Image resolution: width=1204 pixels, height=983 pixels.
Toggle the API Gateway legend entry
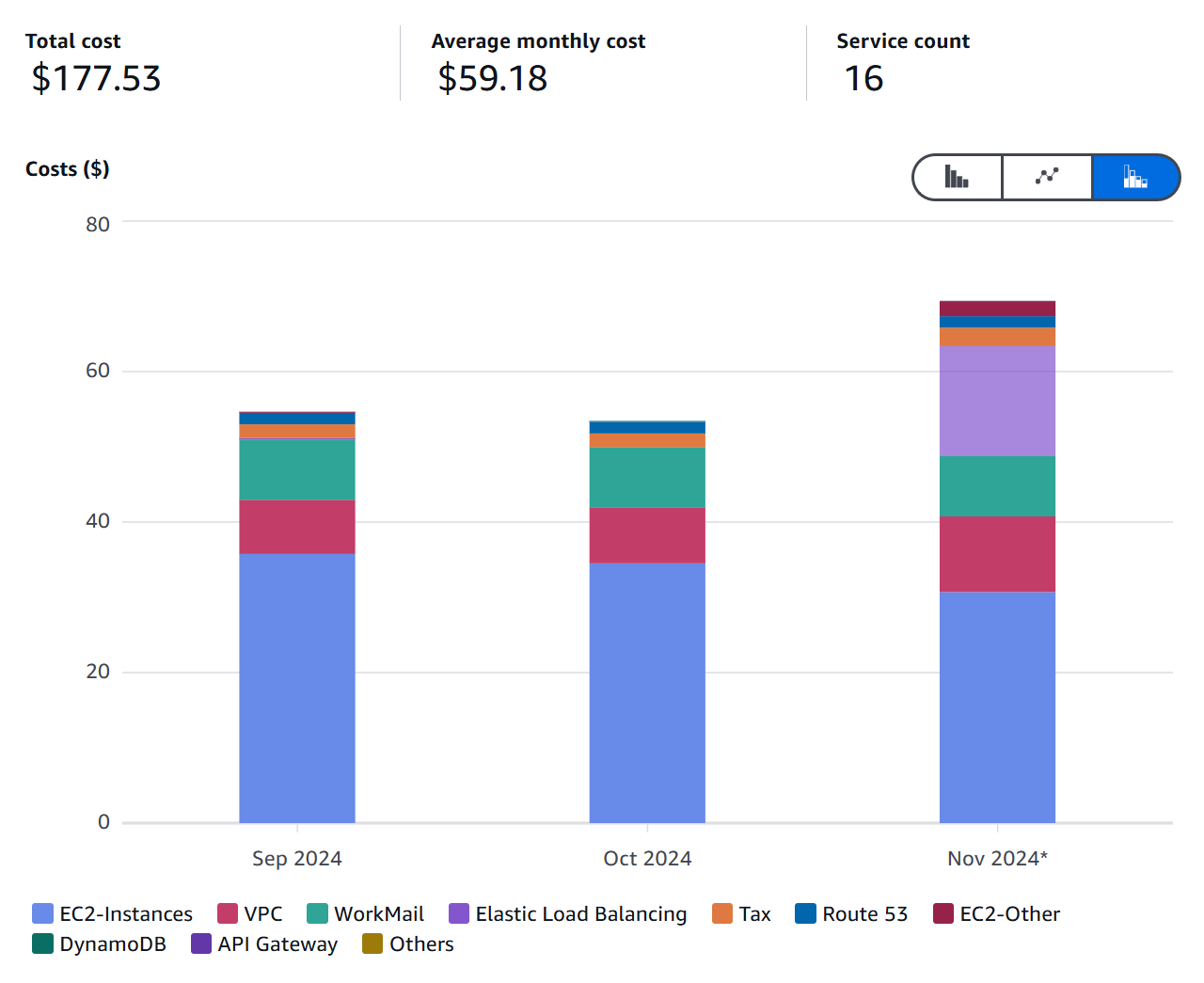264,943
